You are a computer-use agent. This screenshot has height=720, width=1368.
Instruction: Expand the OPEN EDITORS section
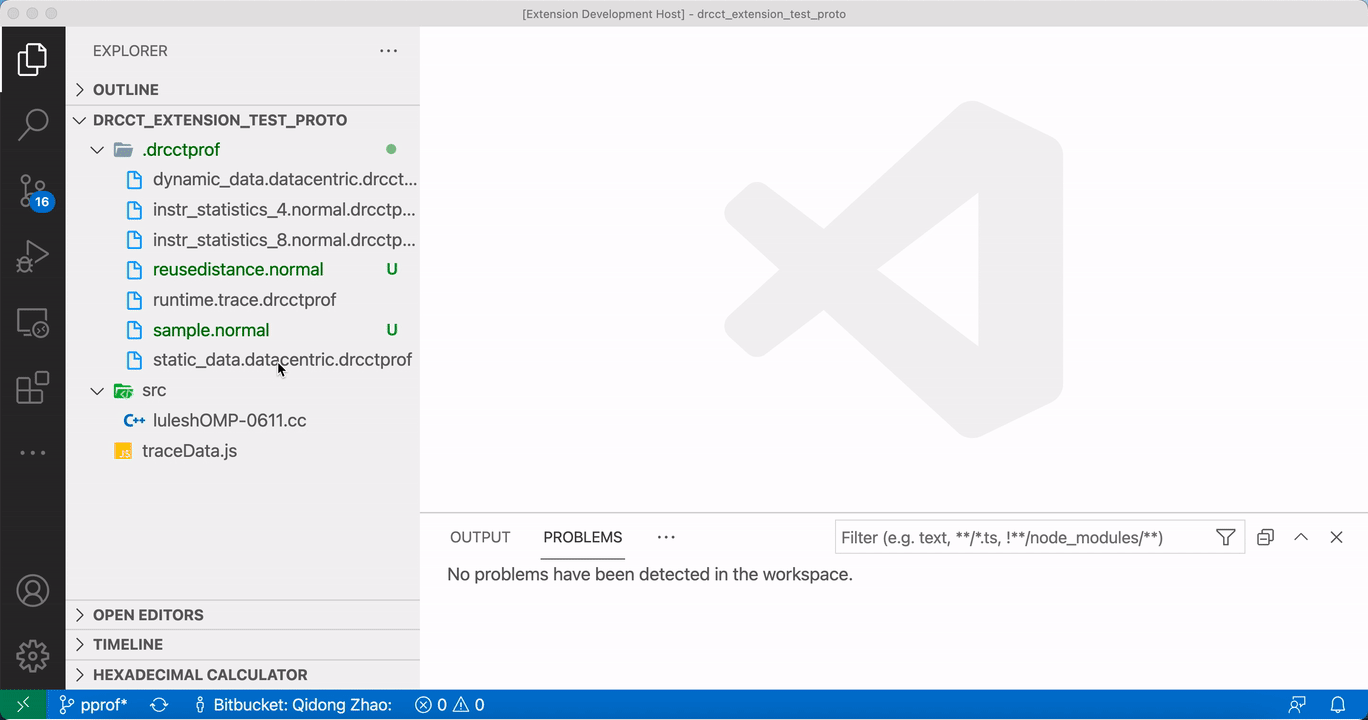pyautogui.click(x=243, y=615)
